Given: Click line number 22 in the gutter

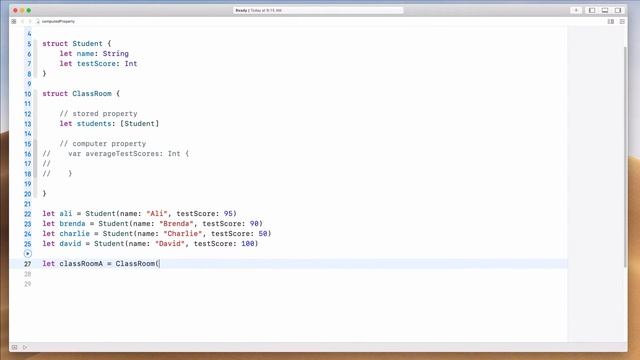Looking at the screenshot, I should coord(27,214).
